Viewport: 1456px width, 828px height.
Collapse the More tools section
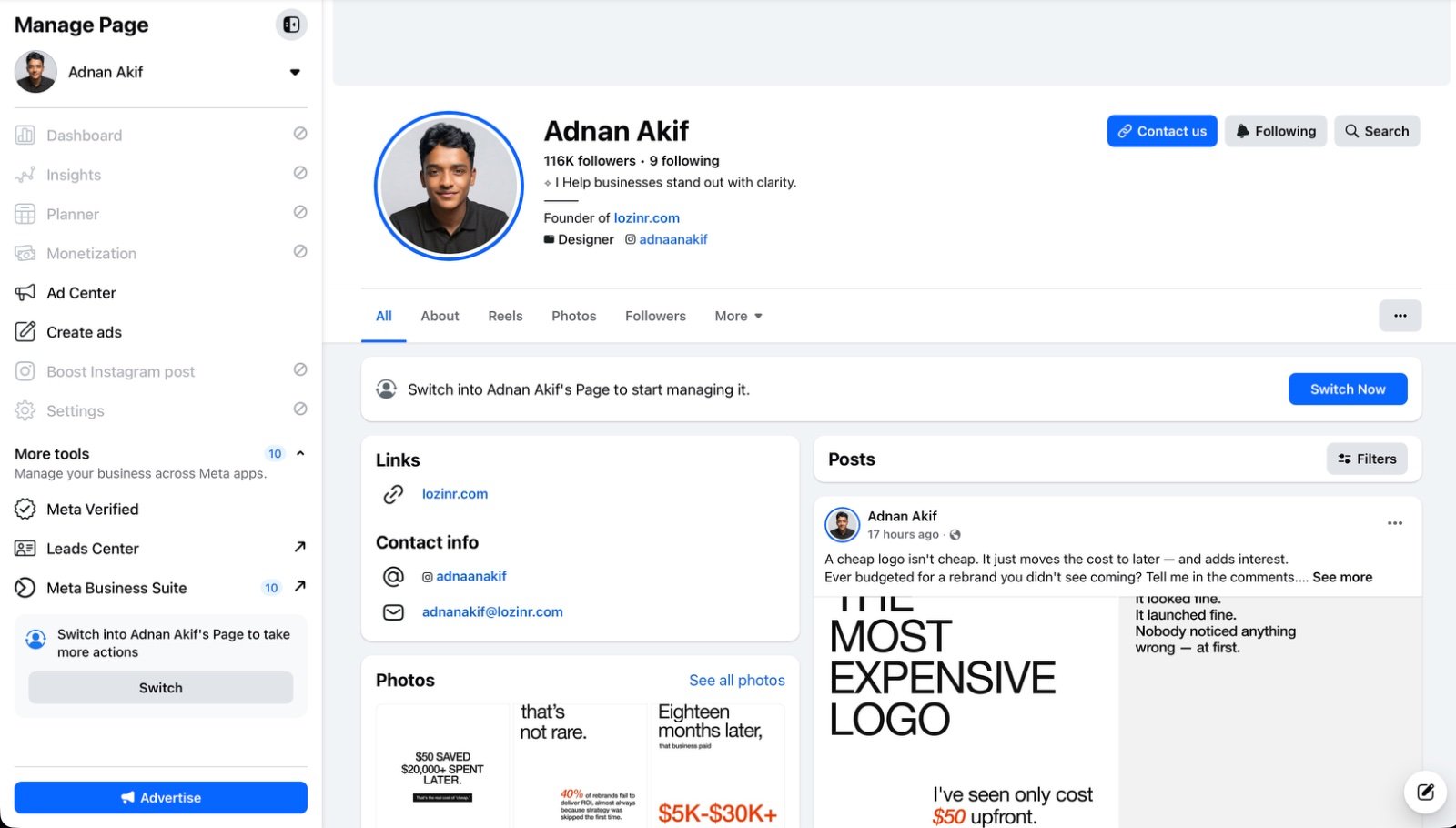coord(300,453)
